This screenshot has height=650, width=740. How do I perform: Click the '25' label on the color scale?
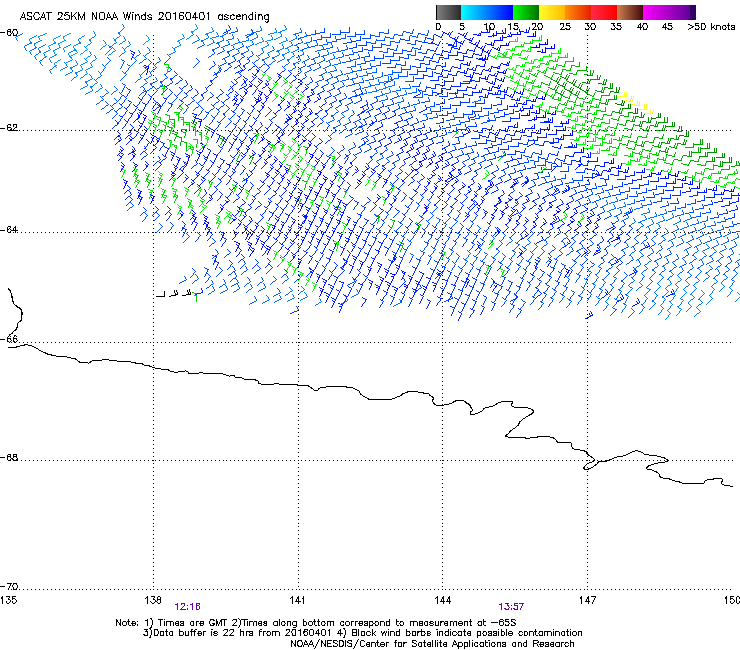[565, 27]
